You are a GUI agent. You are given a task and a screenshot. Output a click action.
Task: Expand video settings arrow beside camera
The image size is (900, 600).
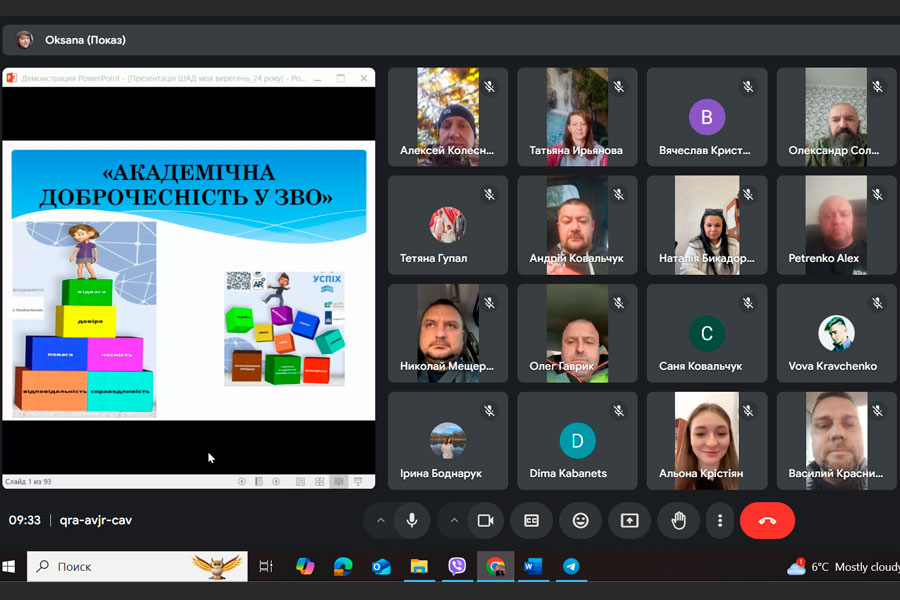click(x=454, y=520)
